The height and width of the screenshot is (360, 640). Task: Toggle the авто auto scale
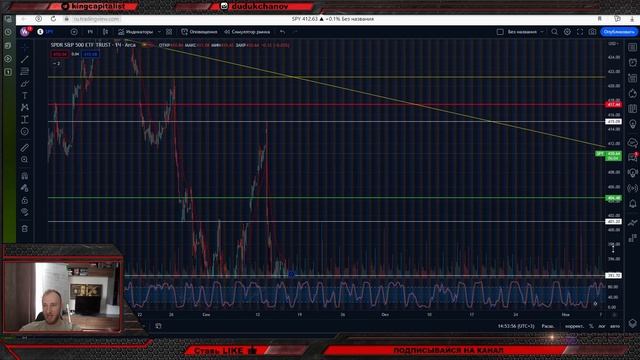point(615,326)
